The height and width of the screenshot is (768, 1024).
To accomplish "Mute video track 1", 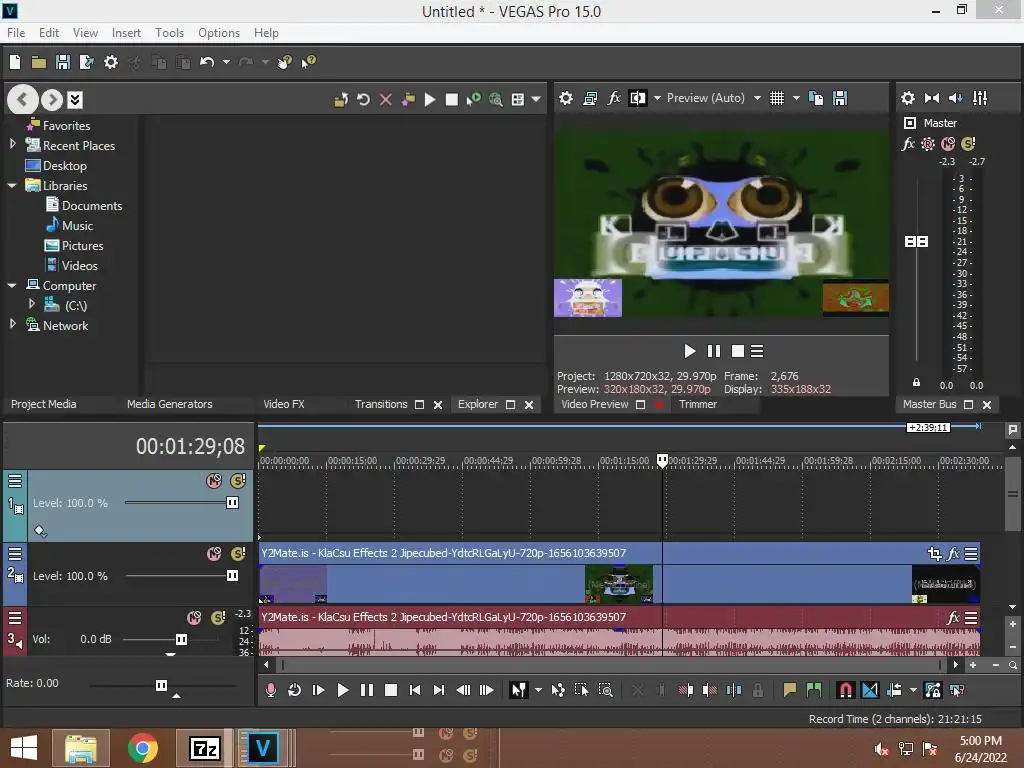I will (x=214, y=481).
